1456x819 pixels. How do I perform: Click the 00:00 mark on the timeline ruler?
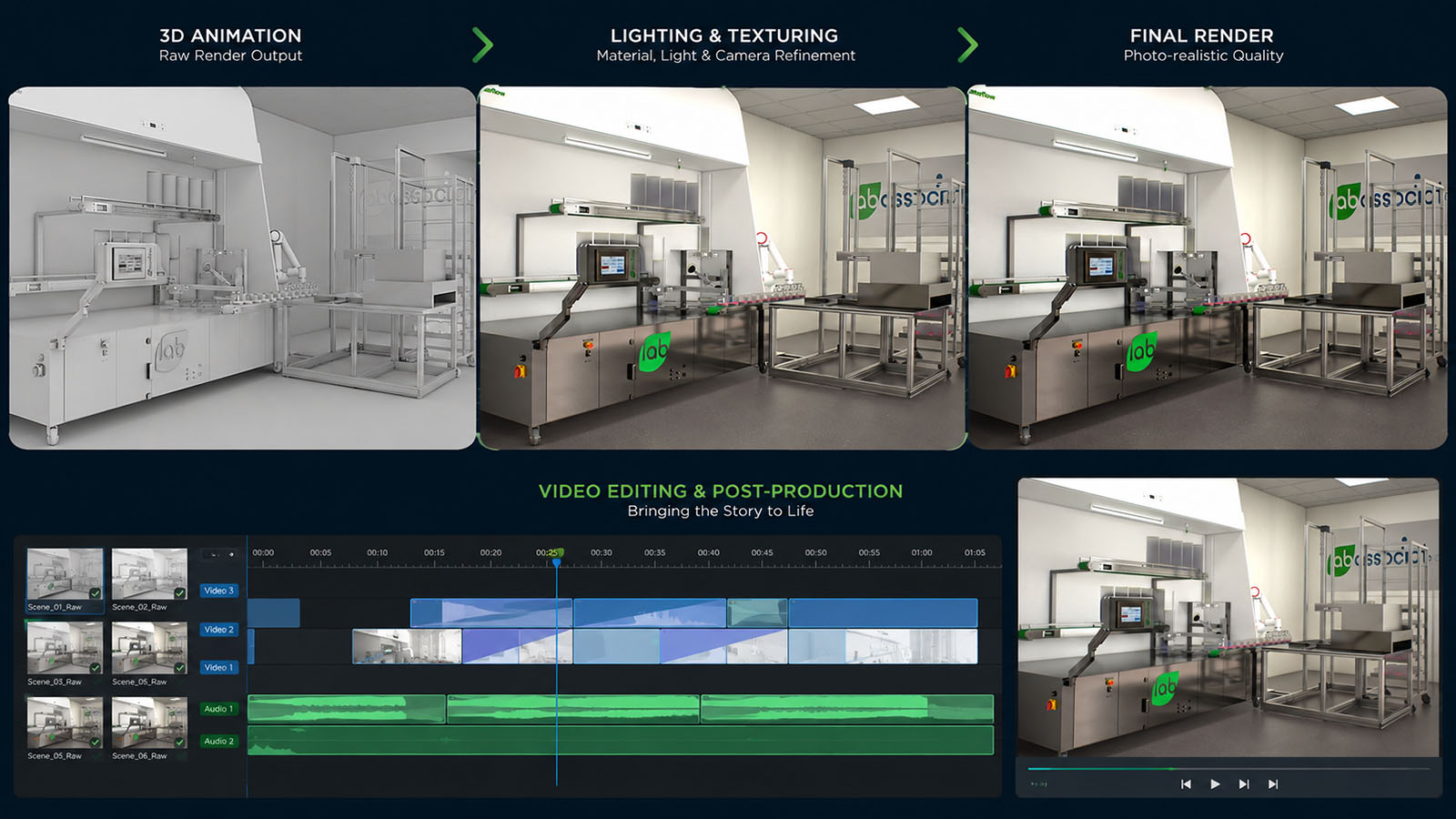coord(263,552)
